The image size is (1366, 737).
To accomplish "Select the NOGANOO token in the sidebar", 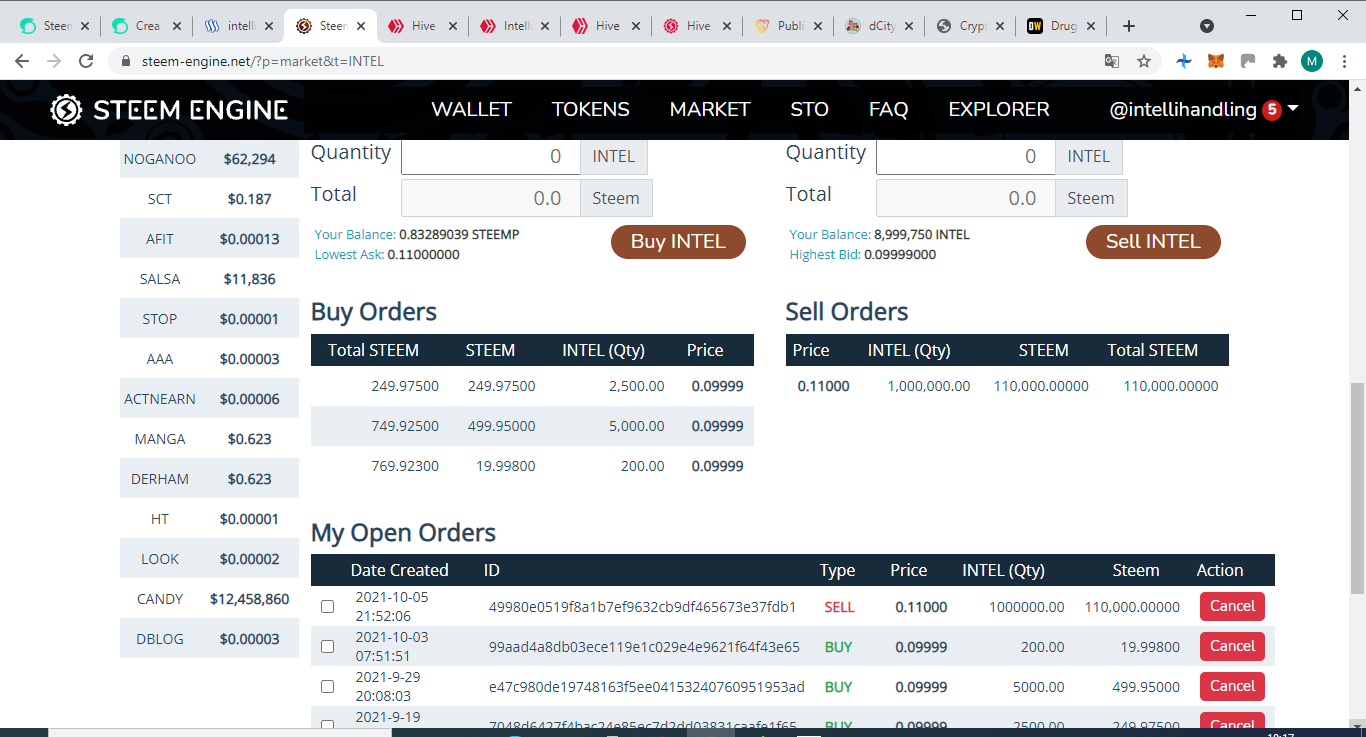I will [x=209, y=159].
